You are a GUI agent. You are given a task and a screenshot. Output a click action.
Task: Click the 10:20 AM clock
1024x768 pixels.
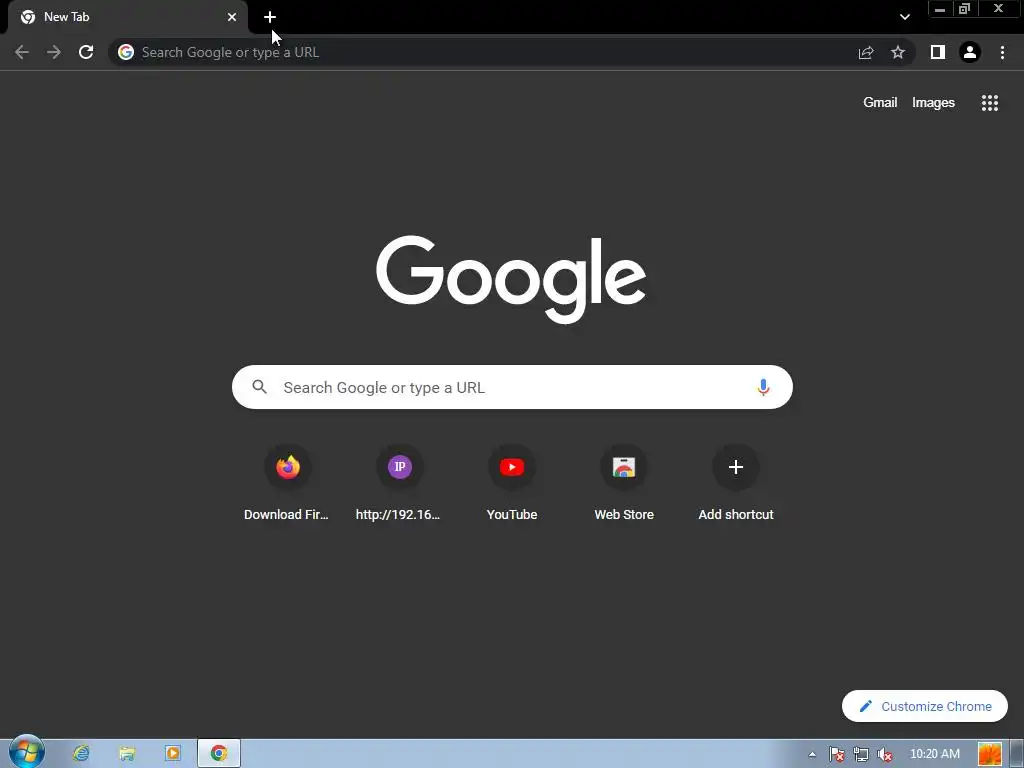pos(935,754)
